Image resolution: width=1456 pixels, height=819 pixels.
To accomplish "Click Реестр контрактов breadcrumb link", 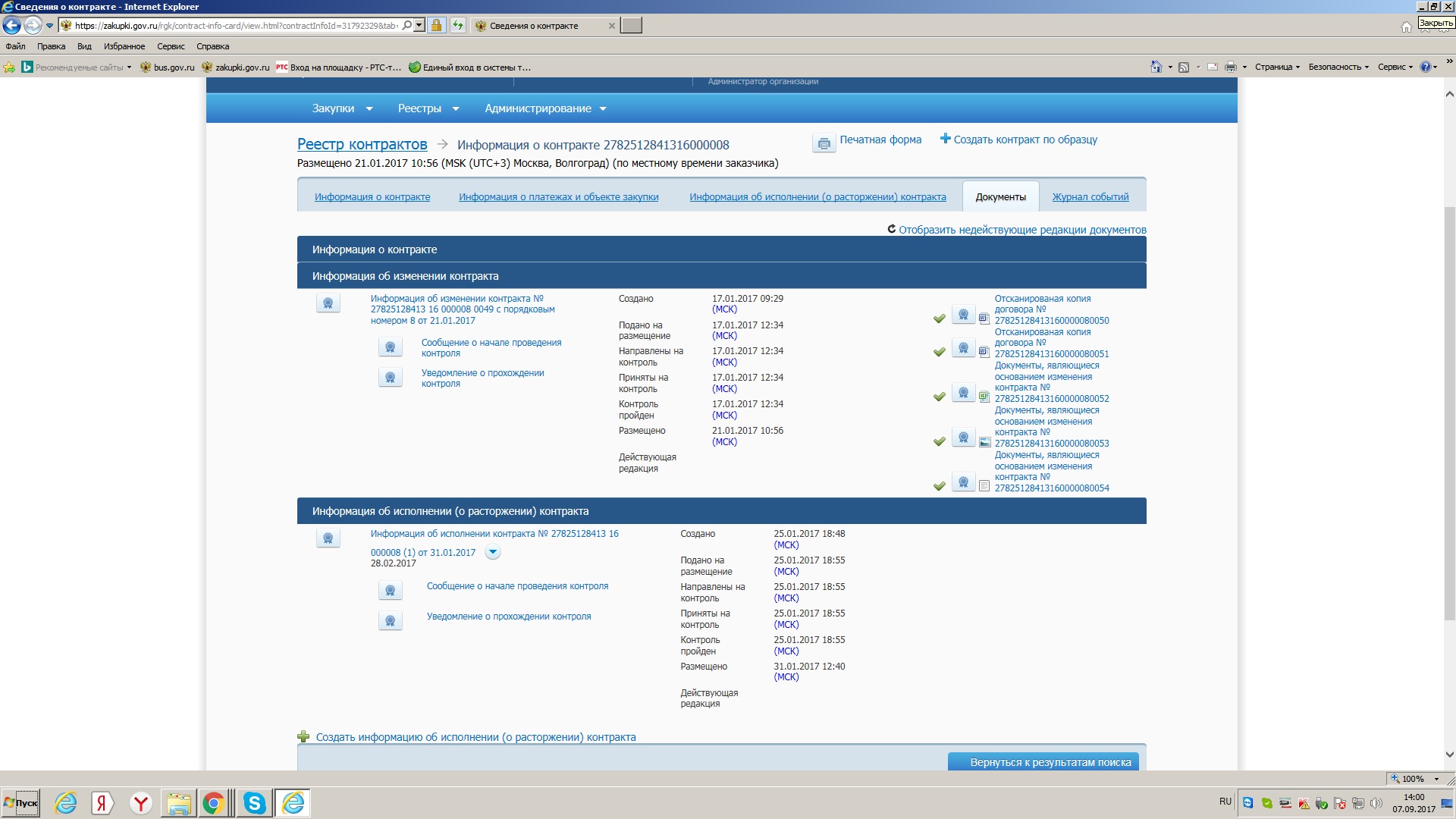I will coord(362,144).
